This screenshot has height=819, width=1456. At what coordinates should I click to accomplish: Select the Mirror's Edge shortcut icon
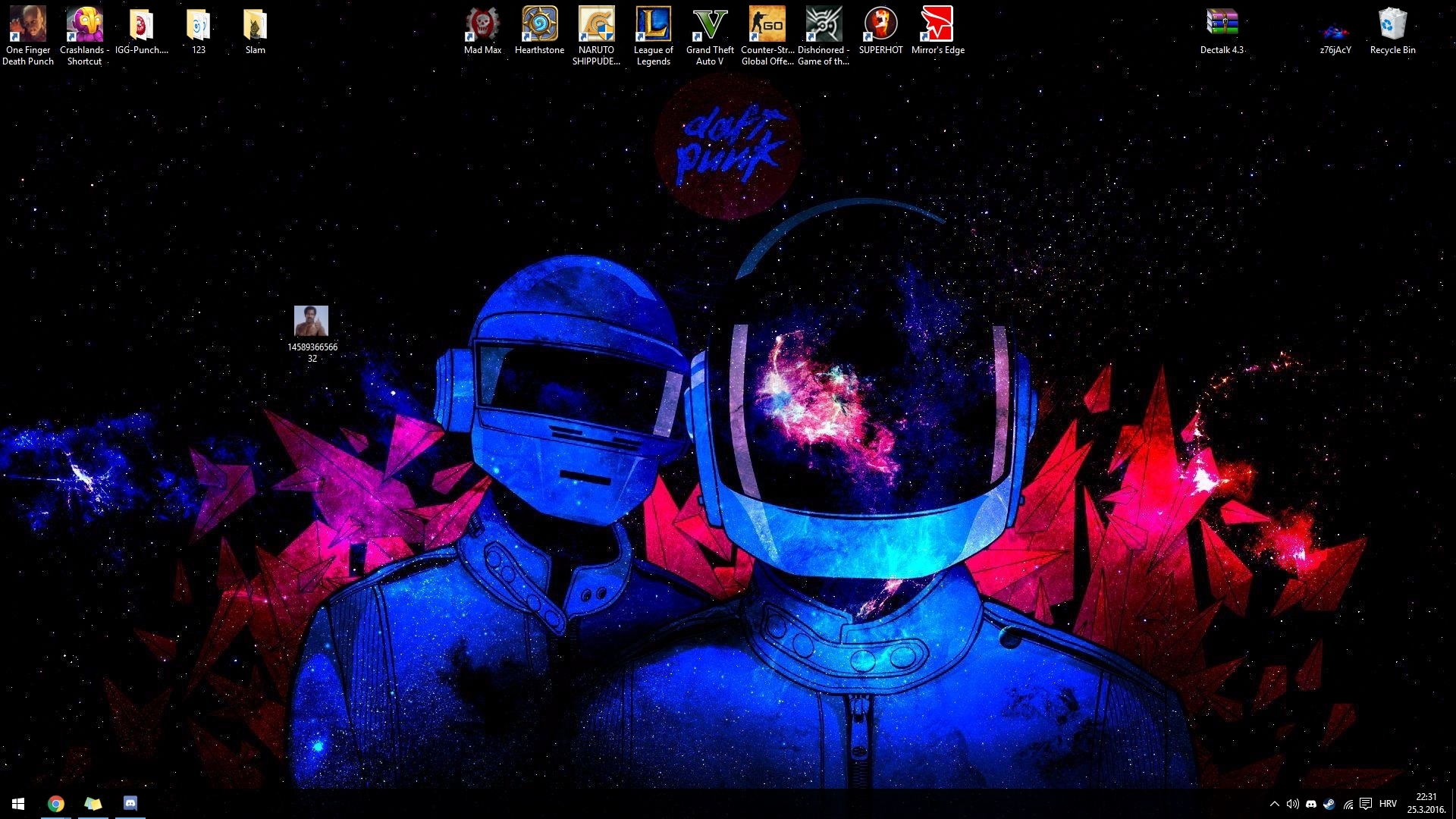coord(938,30)
